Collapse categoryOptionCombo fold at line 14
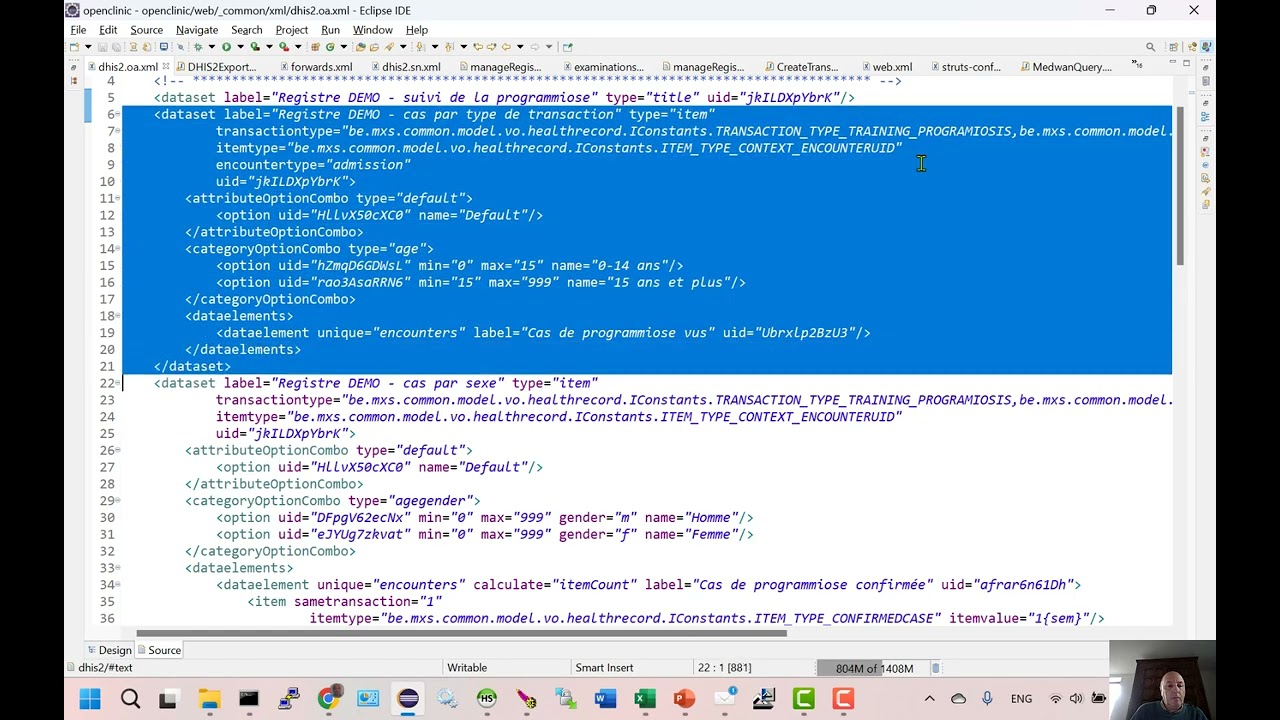The height and width of the screenshot is (720, 1280). click(x=119, y=249)
